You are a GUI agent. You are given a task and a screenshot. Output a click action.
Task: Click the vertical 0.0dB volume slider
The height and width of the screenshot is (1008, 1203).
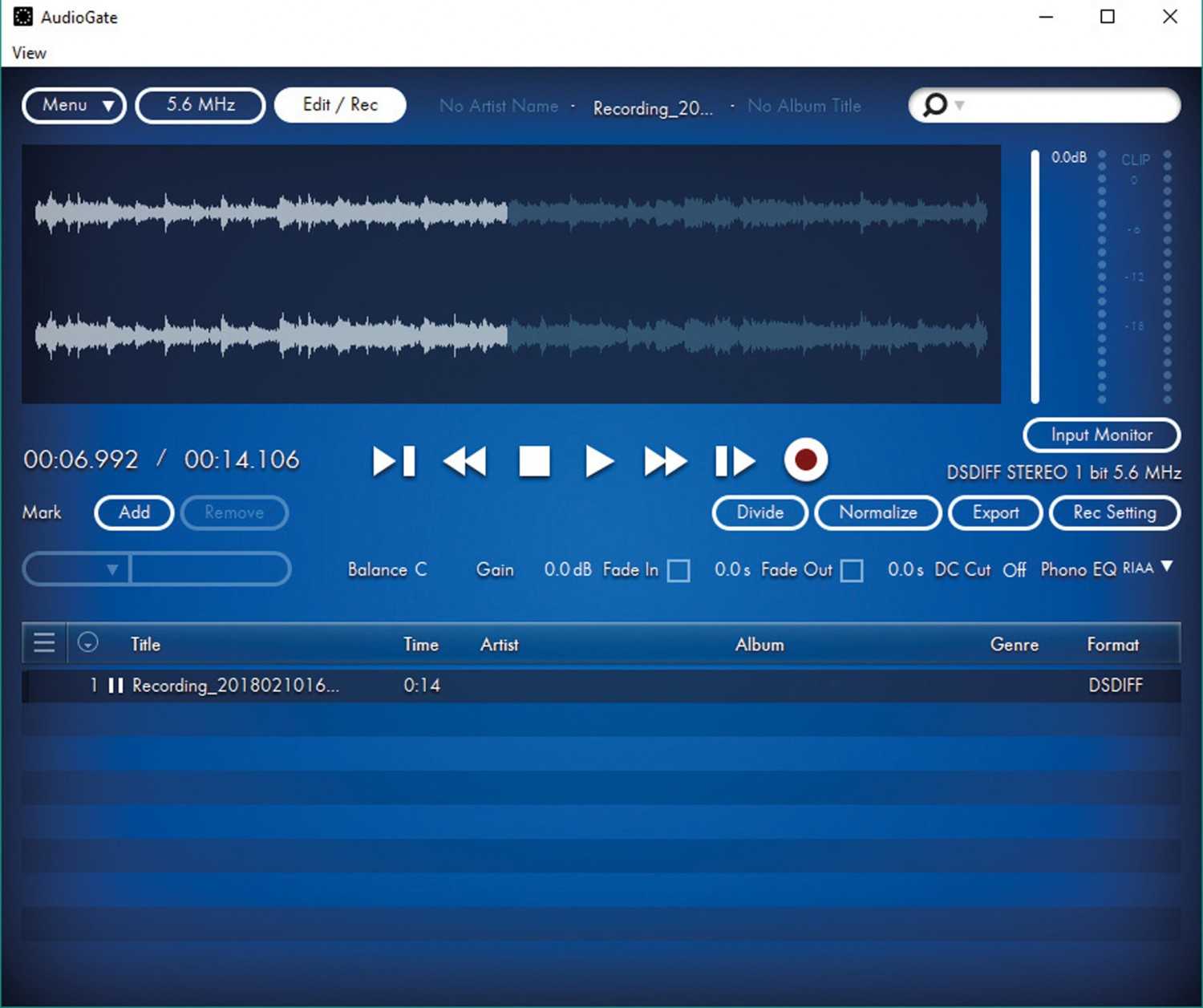pos(1035,276)
